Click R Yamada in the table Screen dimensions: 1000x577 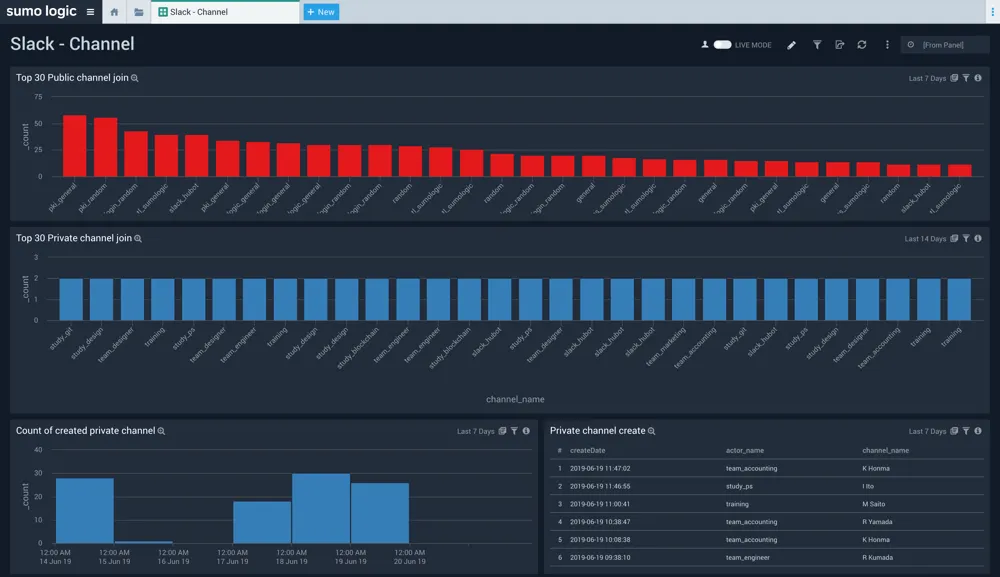pos(877,522)
